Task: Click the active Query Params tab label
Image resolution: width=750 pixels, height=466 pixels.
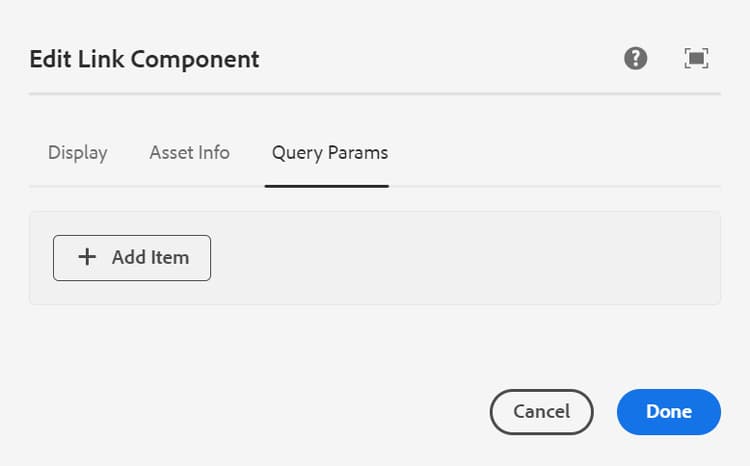Action: (330, 153)
